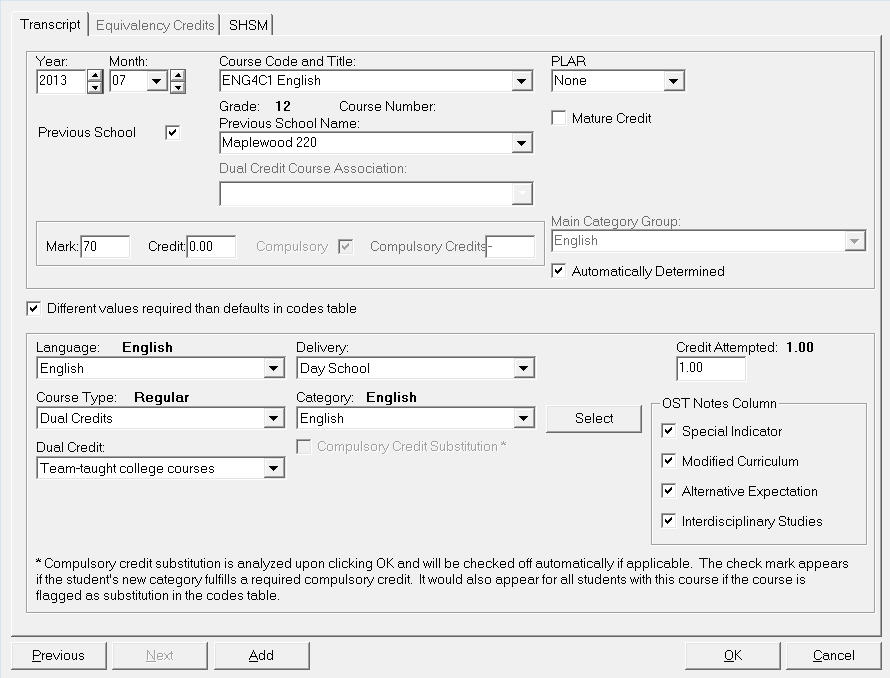Viewport: 890px width, 678px height.
Task: Uncheck the Interdisciplinary Studies option
Action: (669, 521)
